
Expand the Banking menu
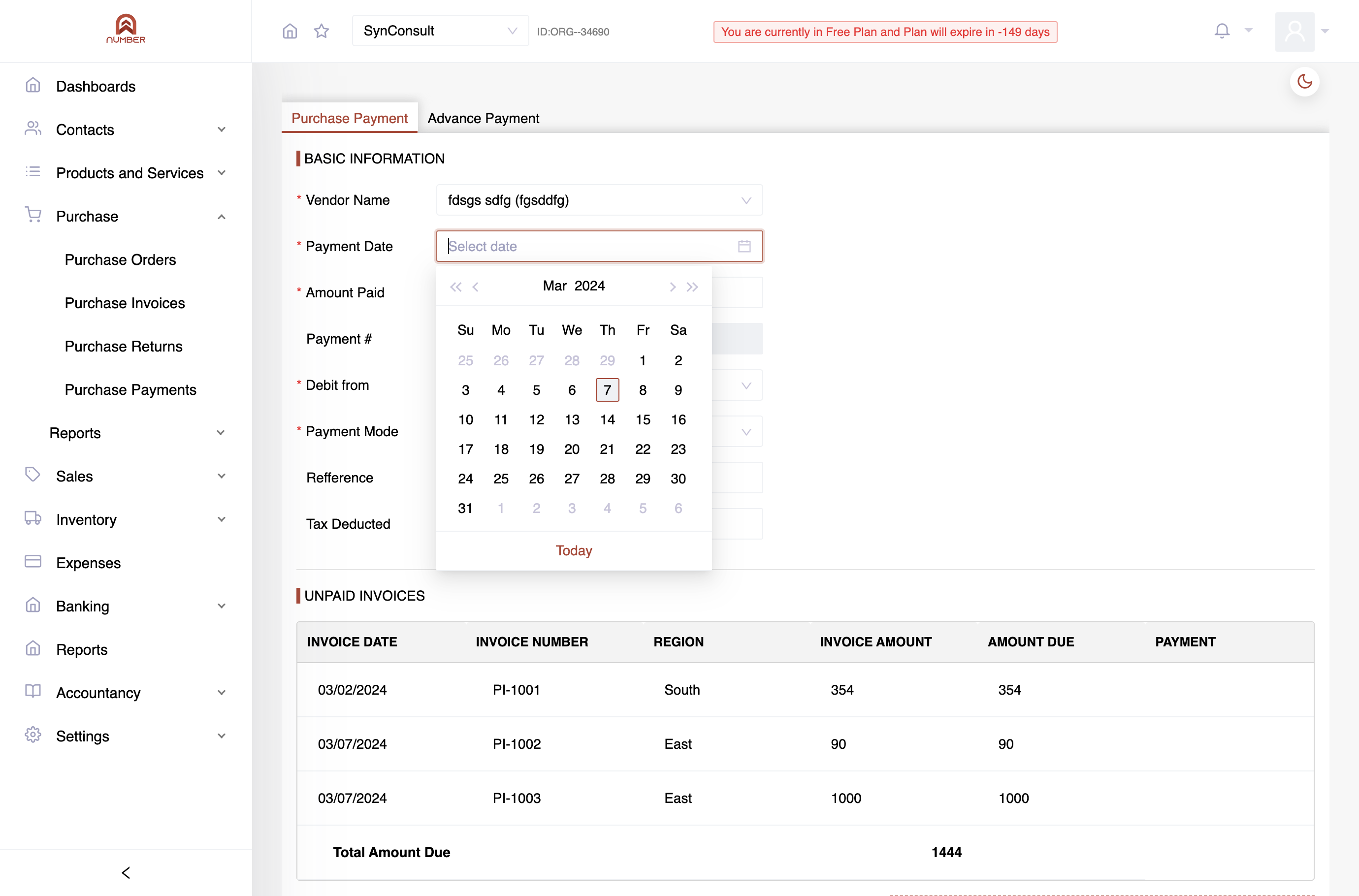tap(222, 607)
